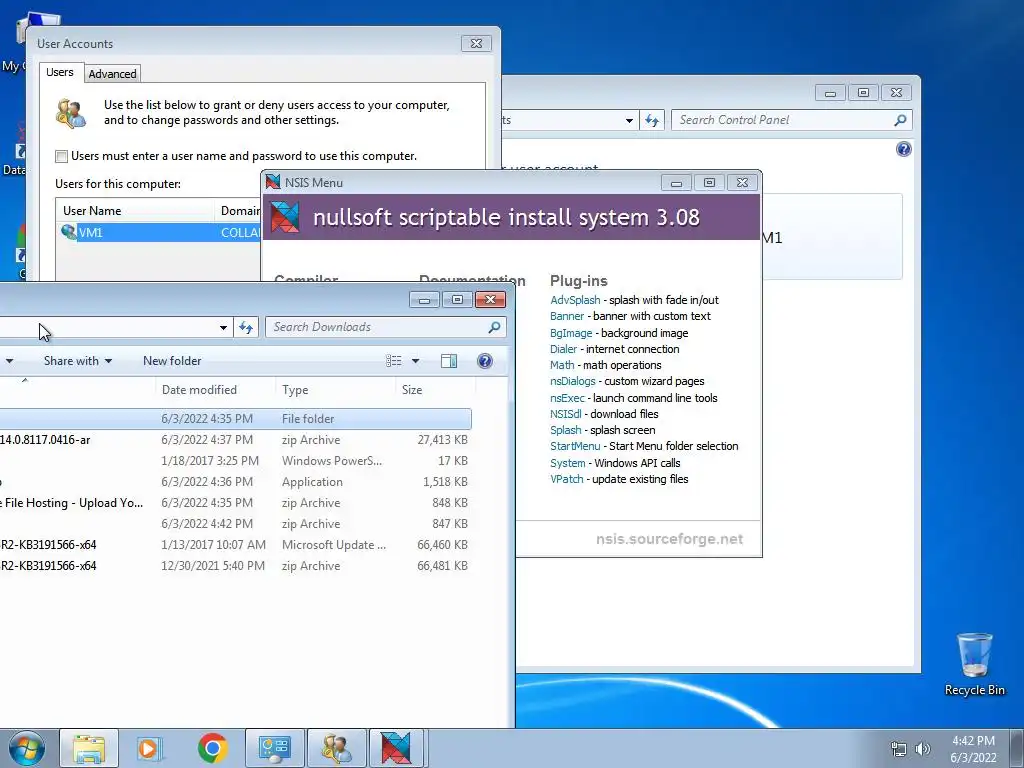
Task: Open the Recycle Bin desktop icon
Action: coord(974,664)
